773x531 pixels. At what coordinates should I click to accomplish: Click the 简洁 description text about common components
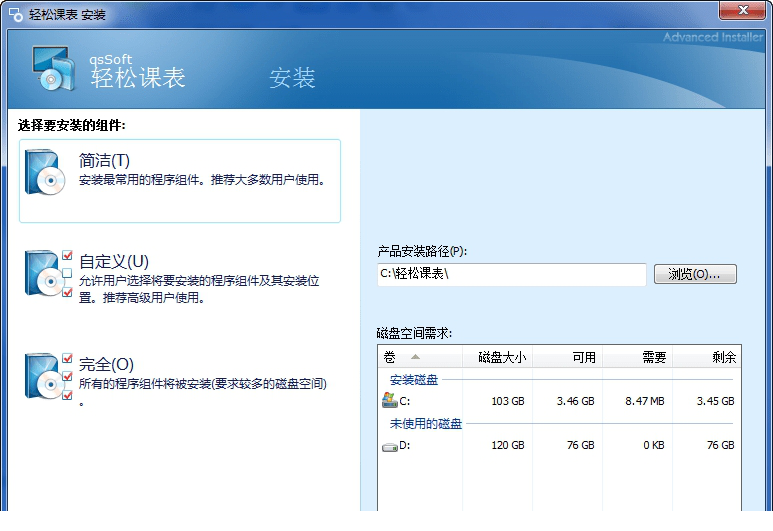(203, 180)
